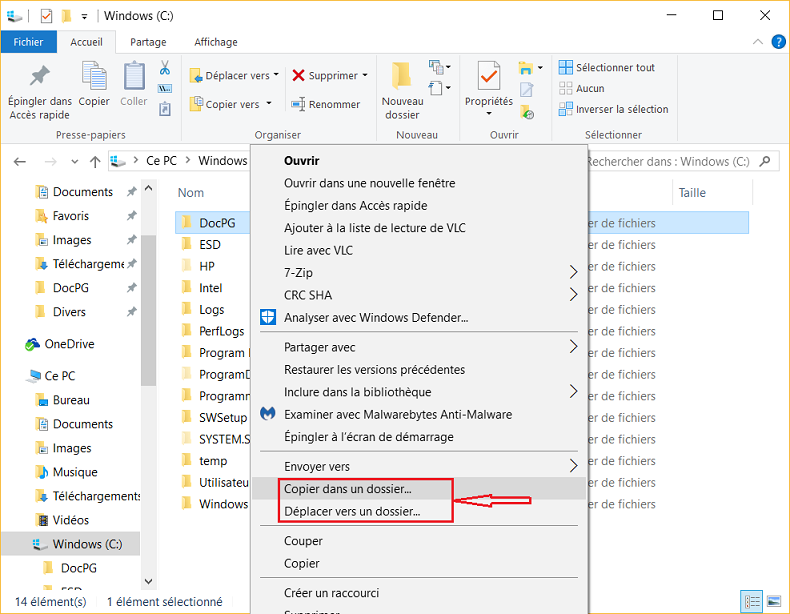
Task: Open the Nouvel élément dropdown icon
Action: click(439, 67)
